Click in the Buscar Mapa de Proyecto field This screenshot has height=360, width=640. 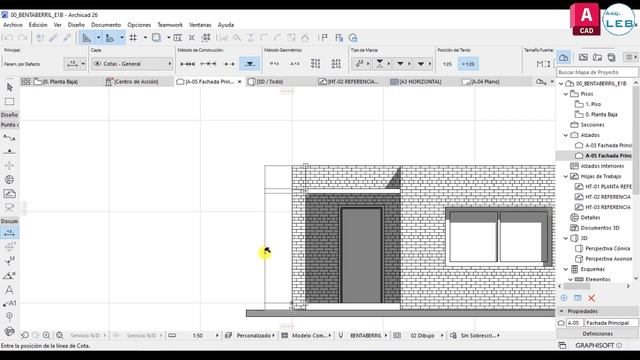597,72
